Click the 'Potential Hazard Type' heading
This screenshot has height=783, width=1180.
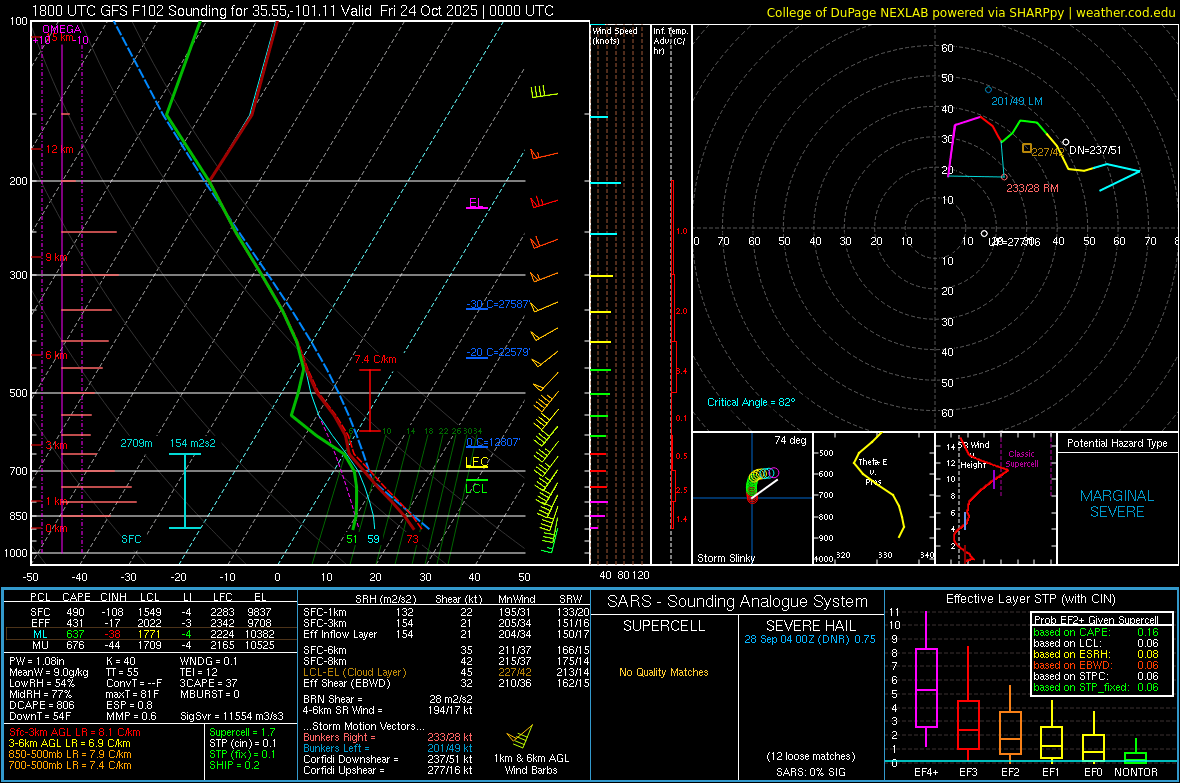[1117, 443]
